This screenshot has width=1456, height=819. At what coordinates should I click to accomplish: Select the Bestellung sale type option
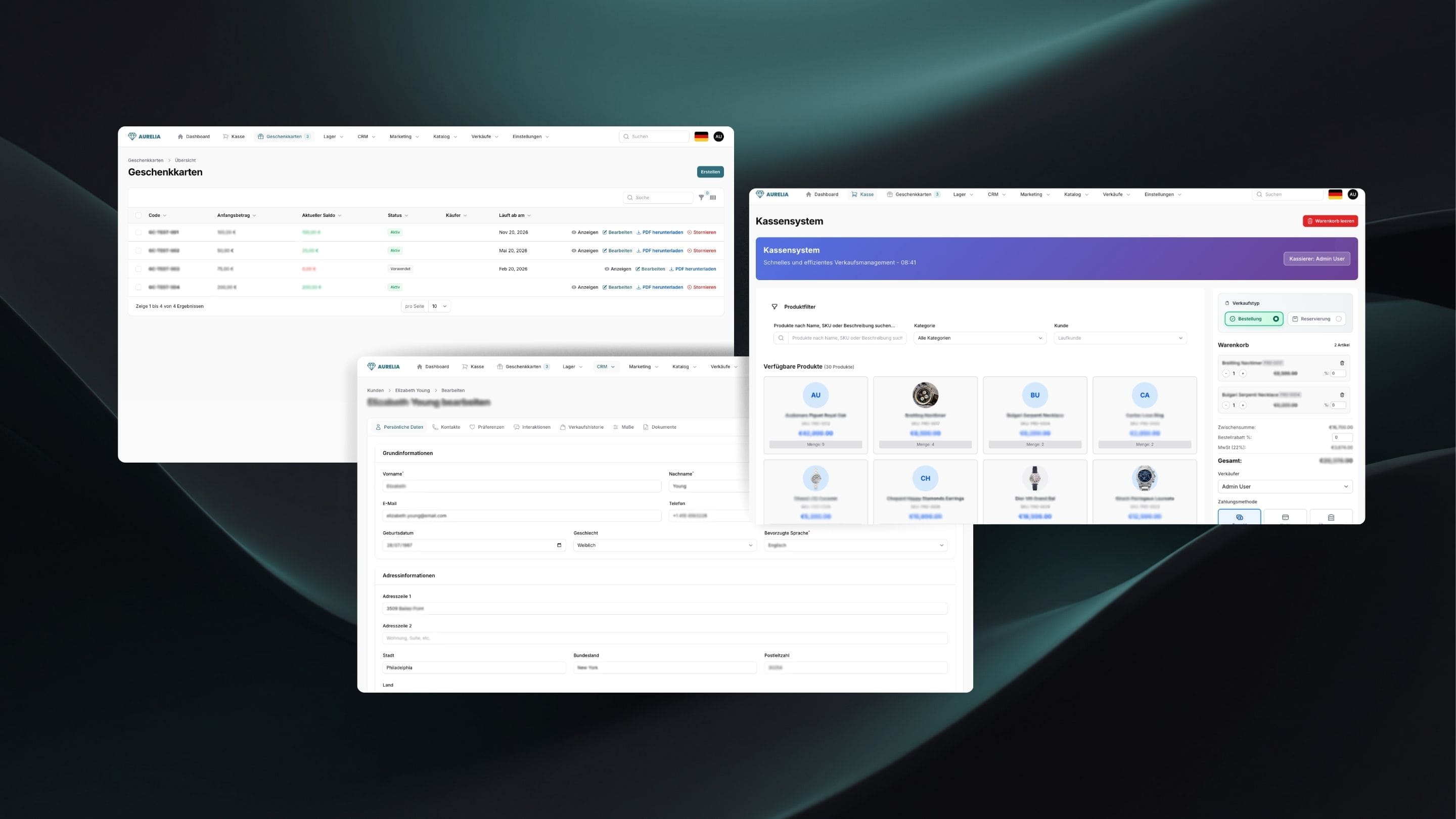coord(1254,319)
